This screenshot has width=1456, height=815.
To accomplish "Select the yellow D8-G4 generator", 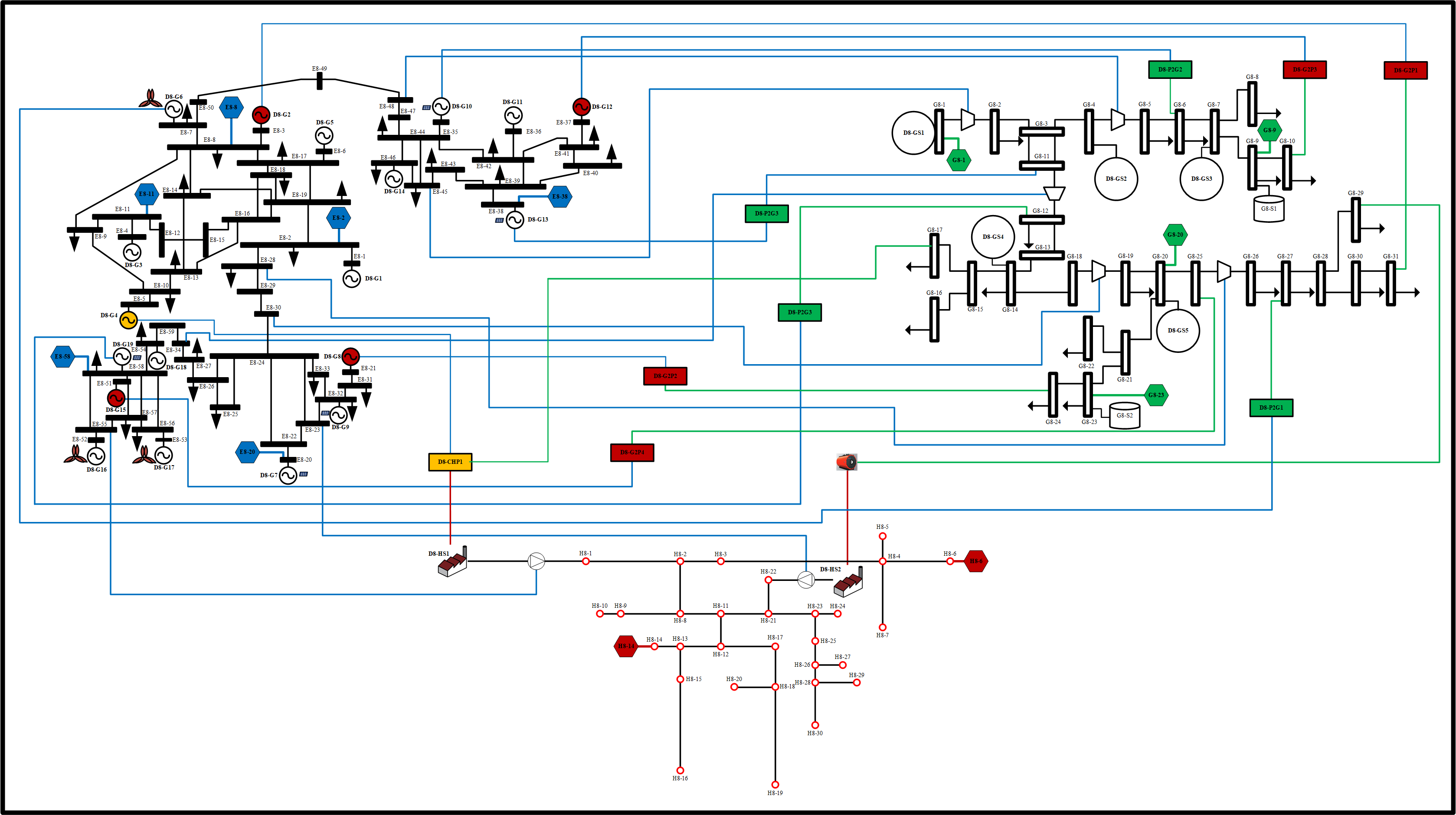I will [x=128, y=319].
